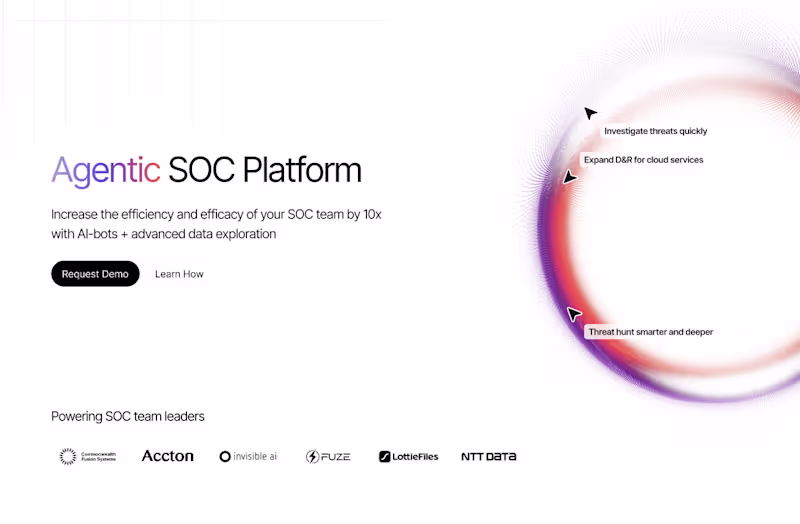Click the cursor arrow above Investigate threats label
The image size is (800, 524).
click(x=591, y=114)
